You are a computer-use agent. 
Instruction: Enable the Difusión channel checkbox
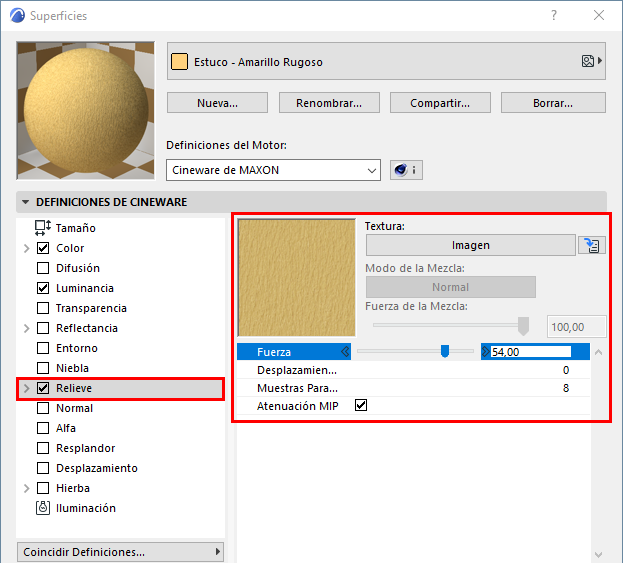click(x=43, y=268)
